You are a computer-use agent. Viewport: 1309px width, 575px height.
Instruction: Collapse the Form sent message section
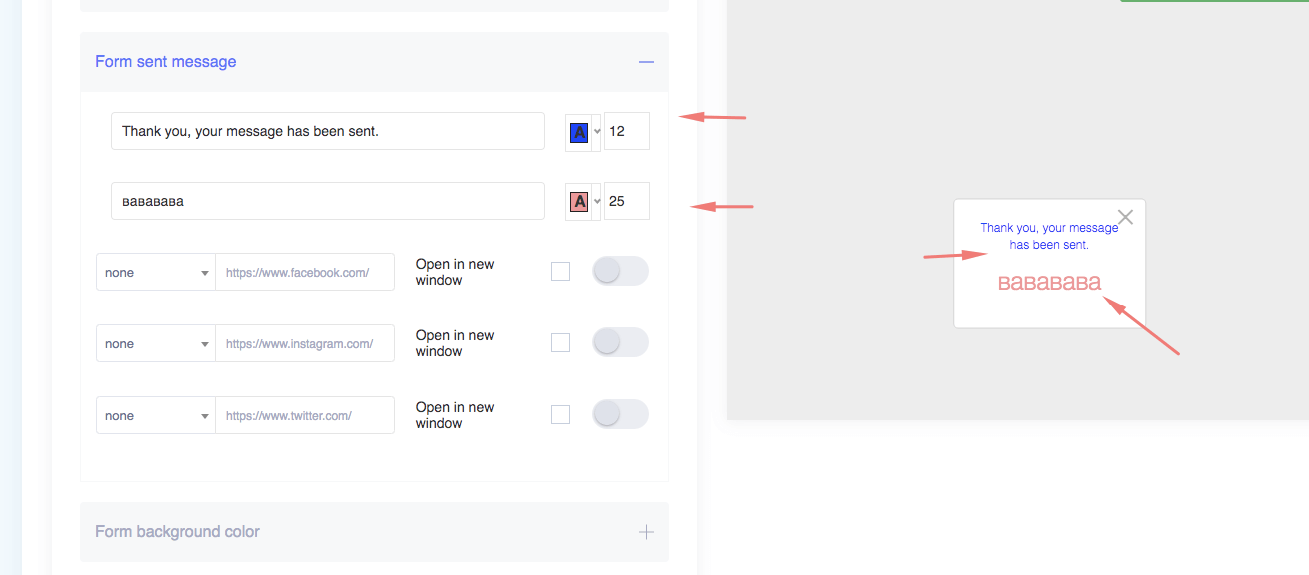click(x=646, y=62)
